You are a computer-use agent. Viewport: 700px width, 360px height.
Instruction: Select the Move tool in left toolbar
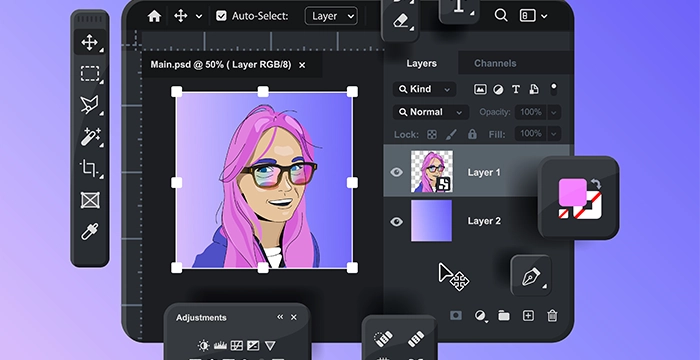(x=90, y=42)
